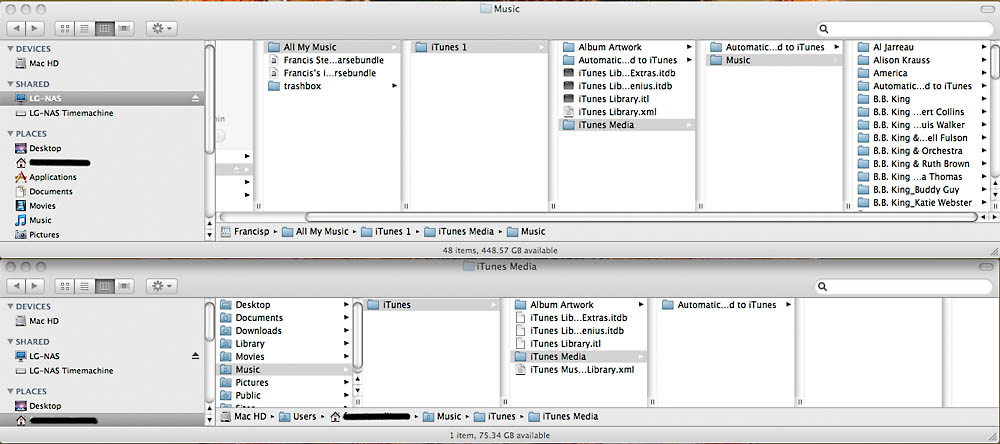Click All My Music in path bar
1000x444 pixels.
315,232
